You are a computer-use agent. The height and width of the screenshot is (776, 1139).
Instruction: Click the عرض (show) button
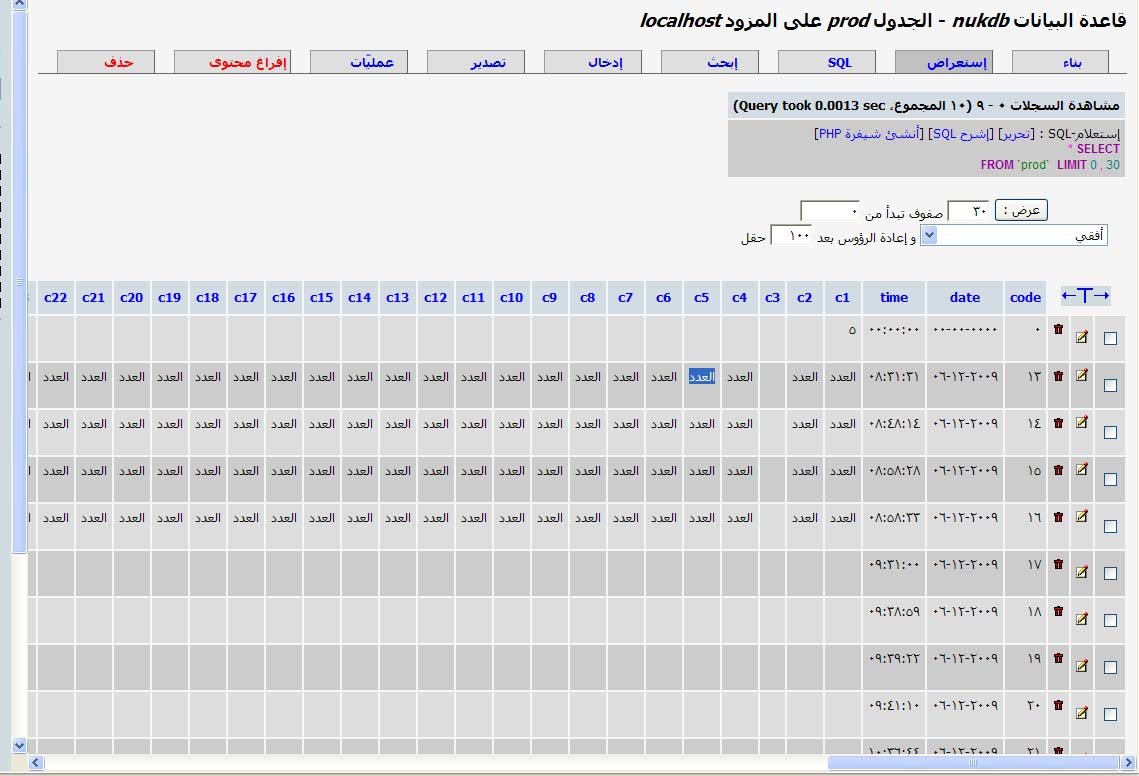(1021, 210)
